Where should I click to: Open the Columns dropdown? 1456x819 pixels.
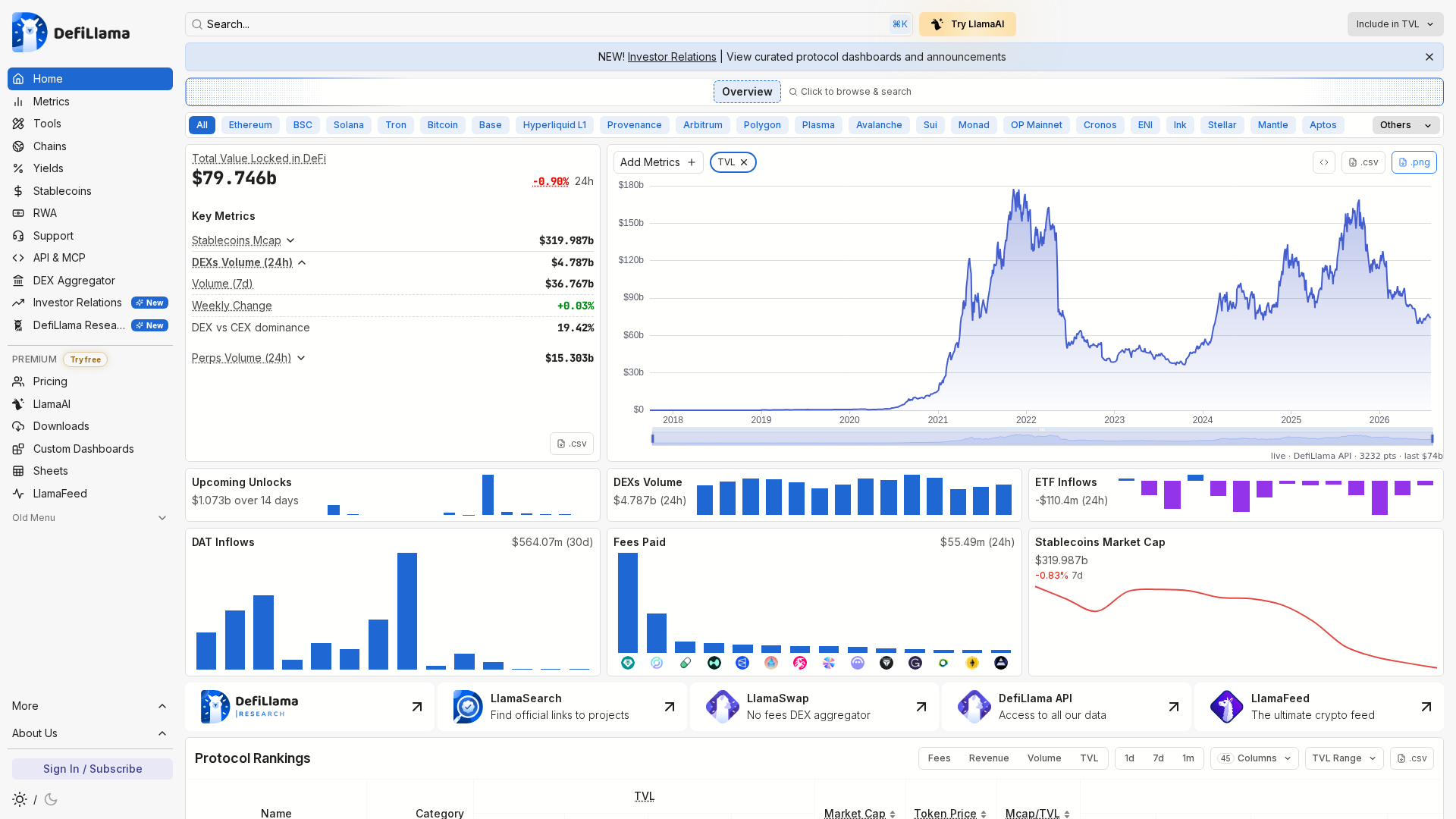pyautogui.click(x=1254, y=758)
